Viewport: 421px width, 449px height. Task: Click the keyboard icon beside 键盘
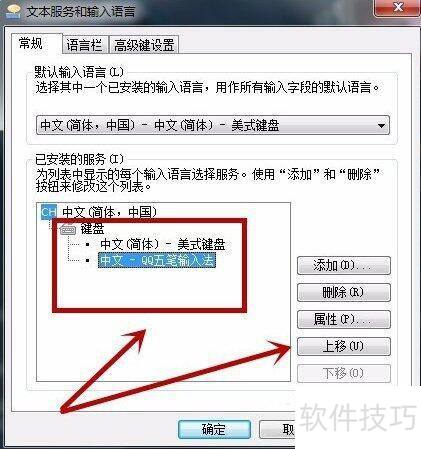pos(68,229)
